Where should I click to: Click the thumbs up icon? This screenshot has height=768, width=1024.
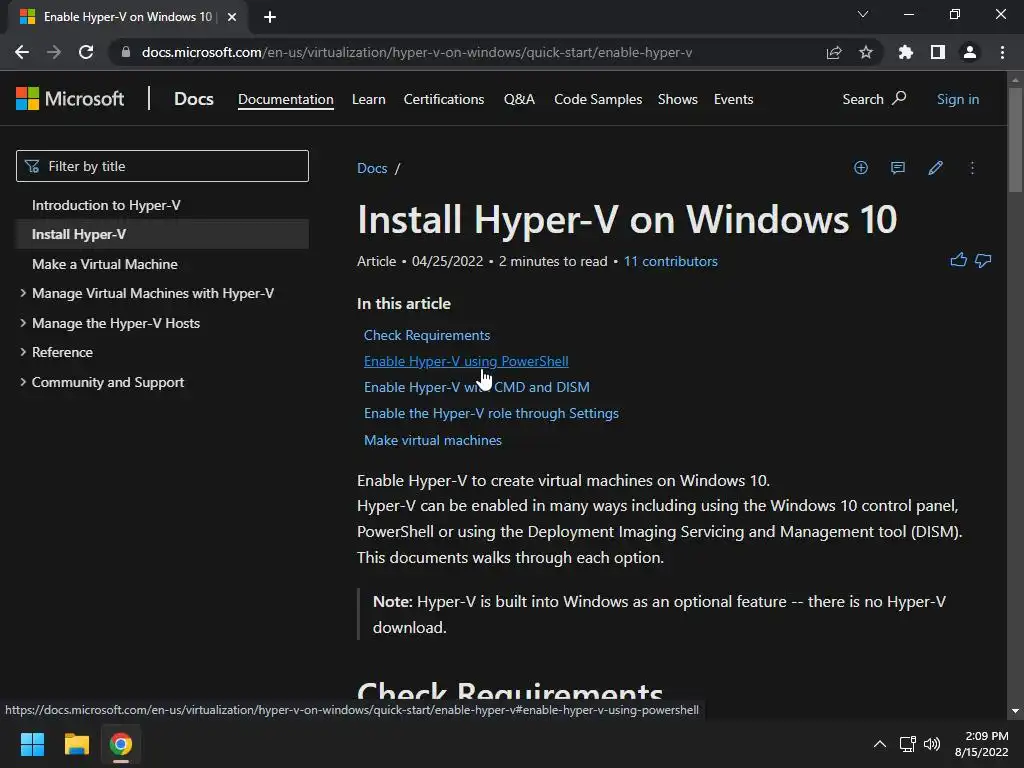pyautogui.click(x=958, y=261)
